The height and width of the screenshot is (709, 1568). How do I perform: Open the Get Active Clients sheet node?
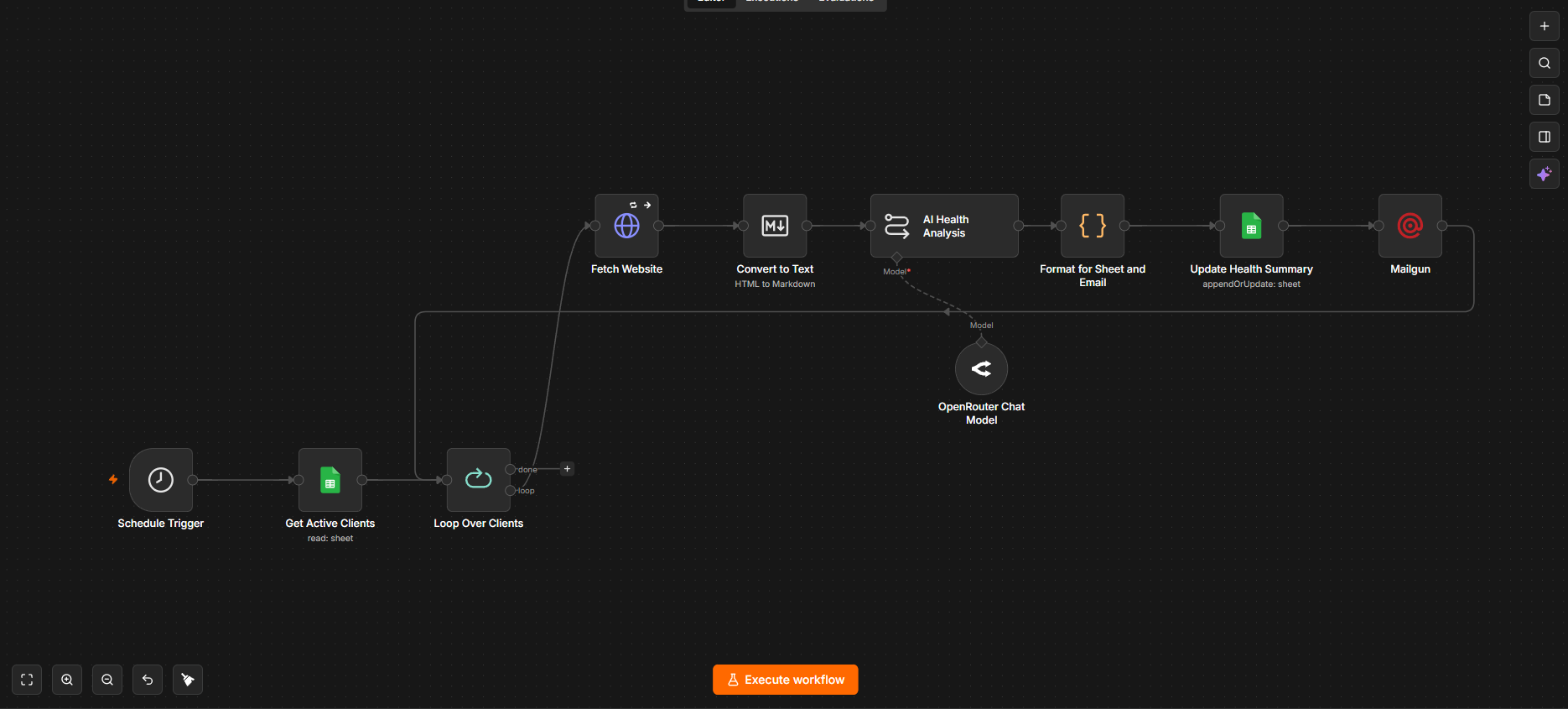point(330,480)
